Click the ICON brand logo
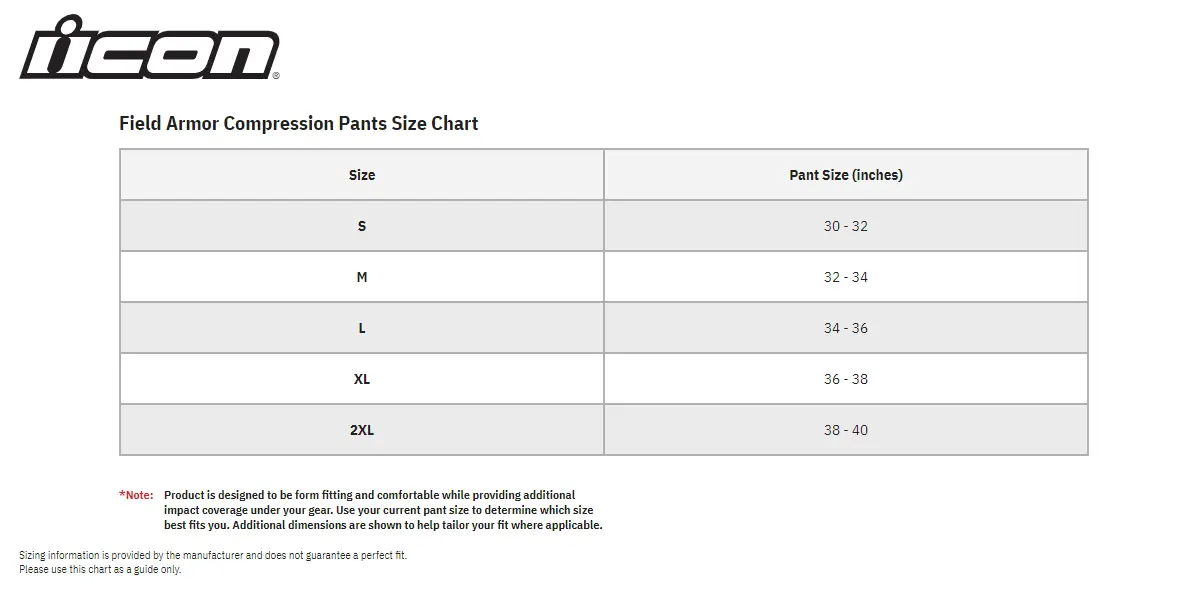1200x597 pixels. (x=149, y=47)
